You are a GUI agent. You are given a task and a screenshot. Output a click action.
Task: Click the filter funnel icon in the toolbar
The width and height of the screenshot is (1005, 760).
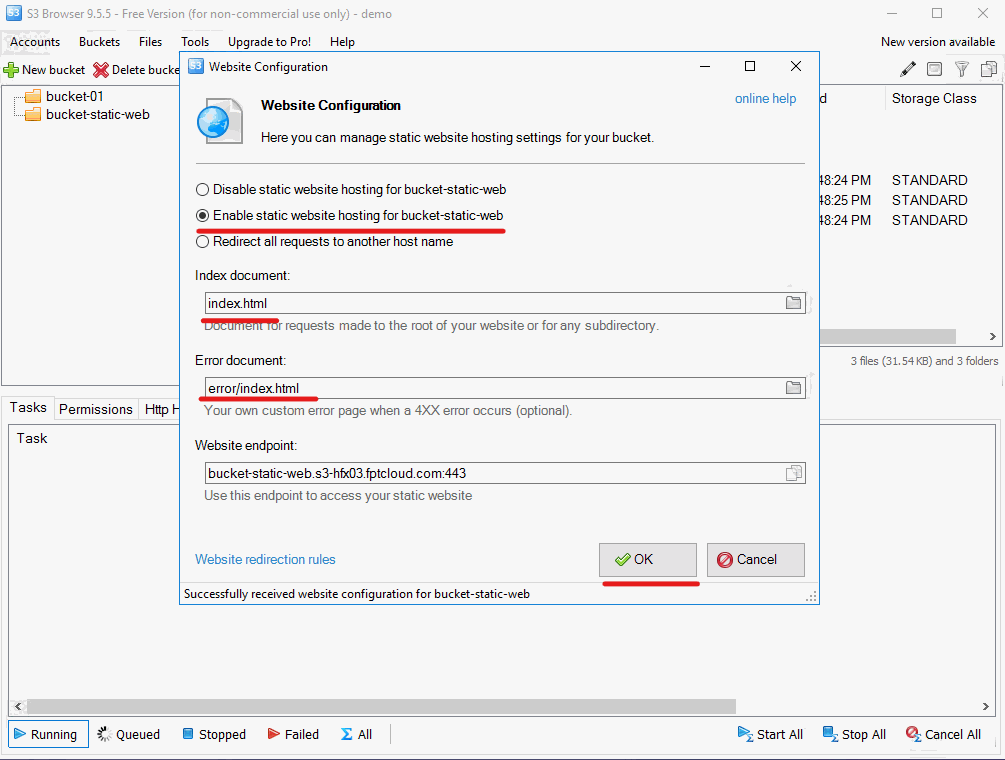tap(961, 69)
